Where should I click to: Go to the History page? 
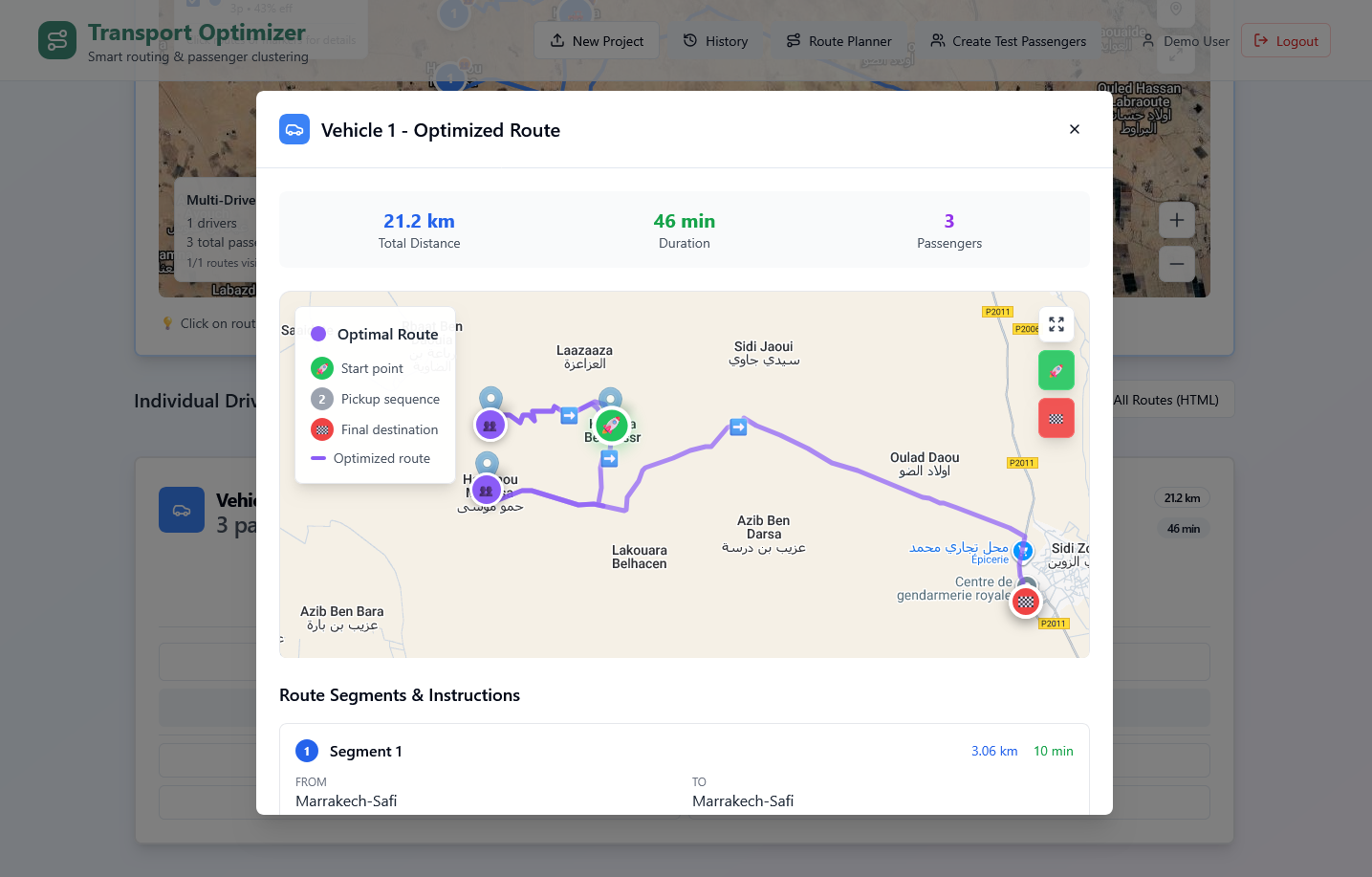(x=715, y=41)
